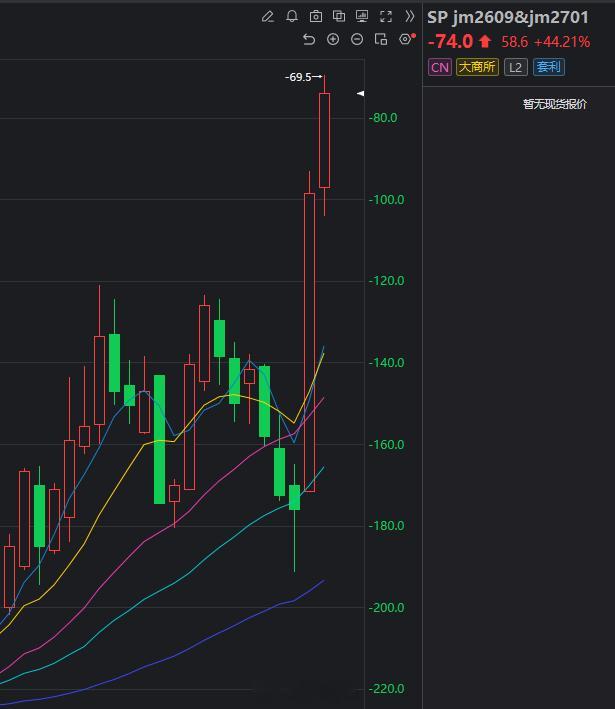Screen dimensions: 615x709
Task: Click the -160.0 axis label
Action: [386, 444]
